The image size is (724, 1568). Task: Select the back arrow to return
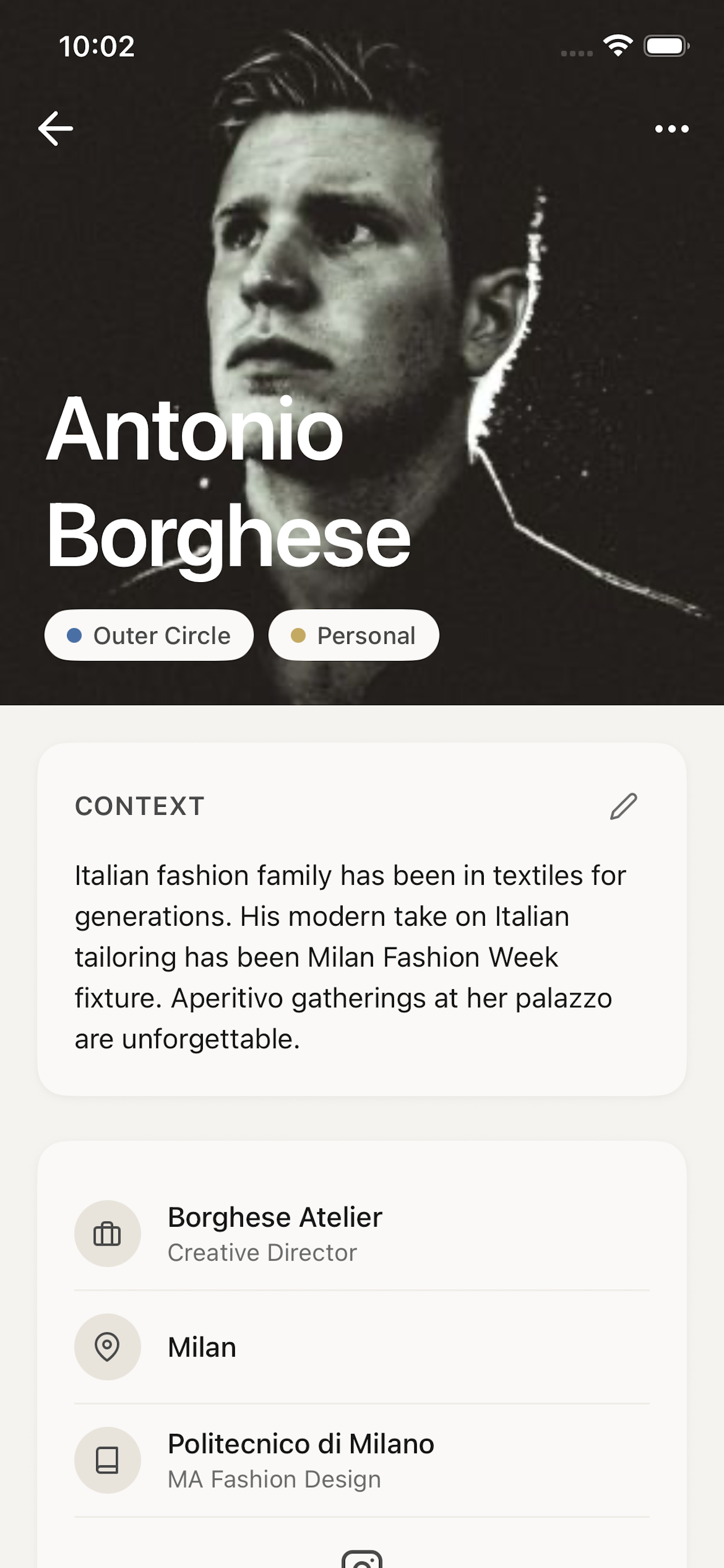pos(55,128)
